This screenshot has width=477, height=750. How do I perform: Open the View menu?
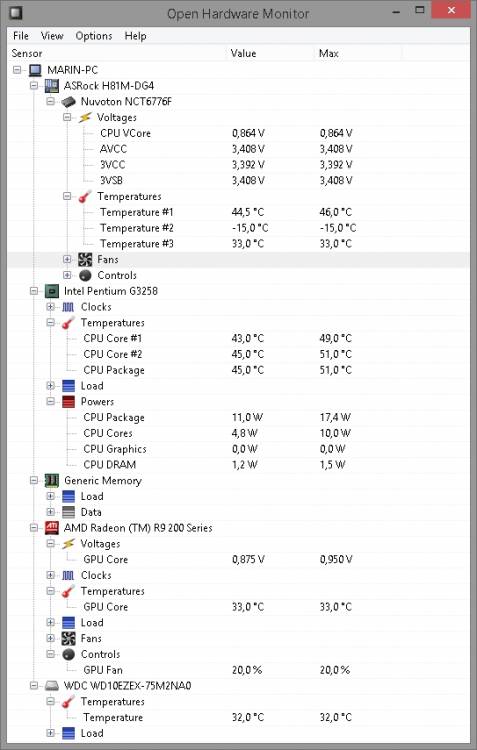tap(52, 36)
